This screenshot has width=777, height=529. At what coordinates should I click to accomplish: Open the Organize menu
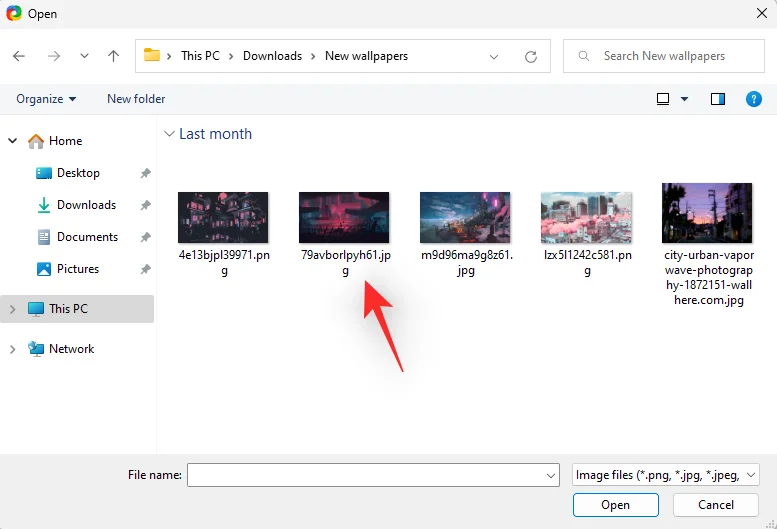pos(46,99)
